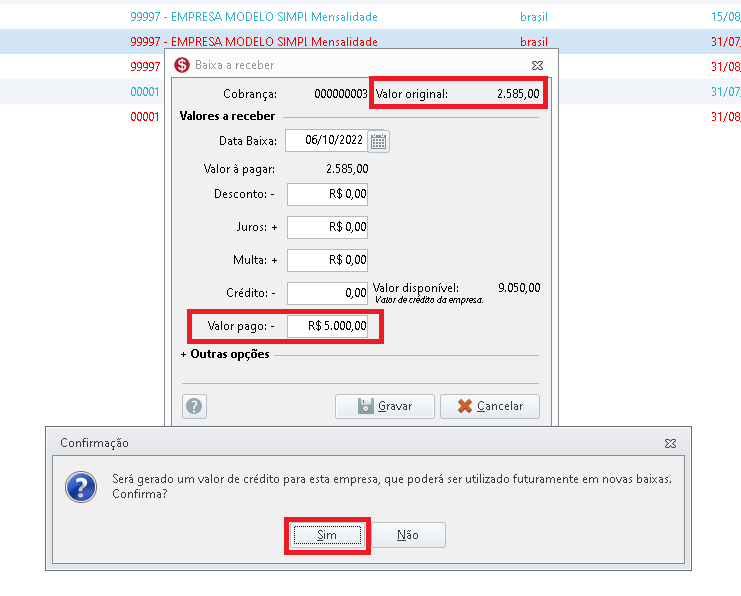Select the highlighted red 99997 Mensalidade row
The height and width of the screenshot is (596, 741).
370,42
